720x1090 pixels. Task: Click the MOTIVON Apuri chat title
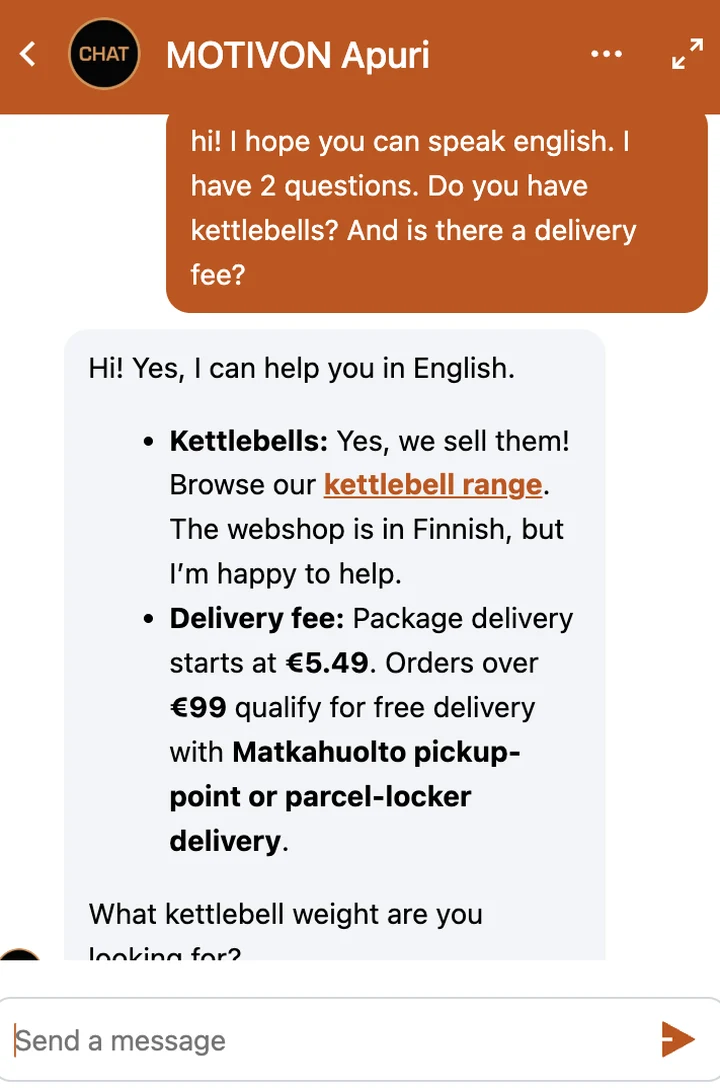pyautogui.click(x=298, y=55)
